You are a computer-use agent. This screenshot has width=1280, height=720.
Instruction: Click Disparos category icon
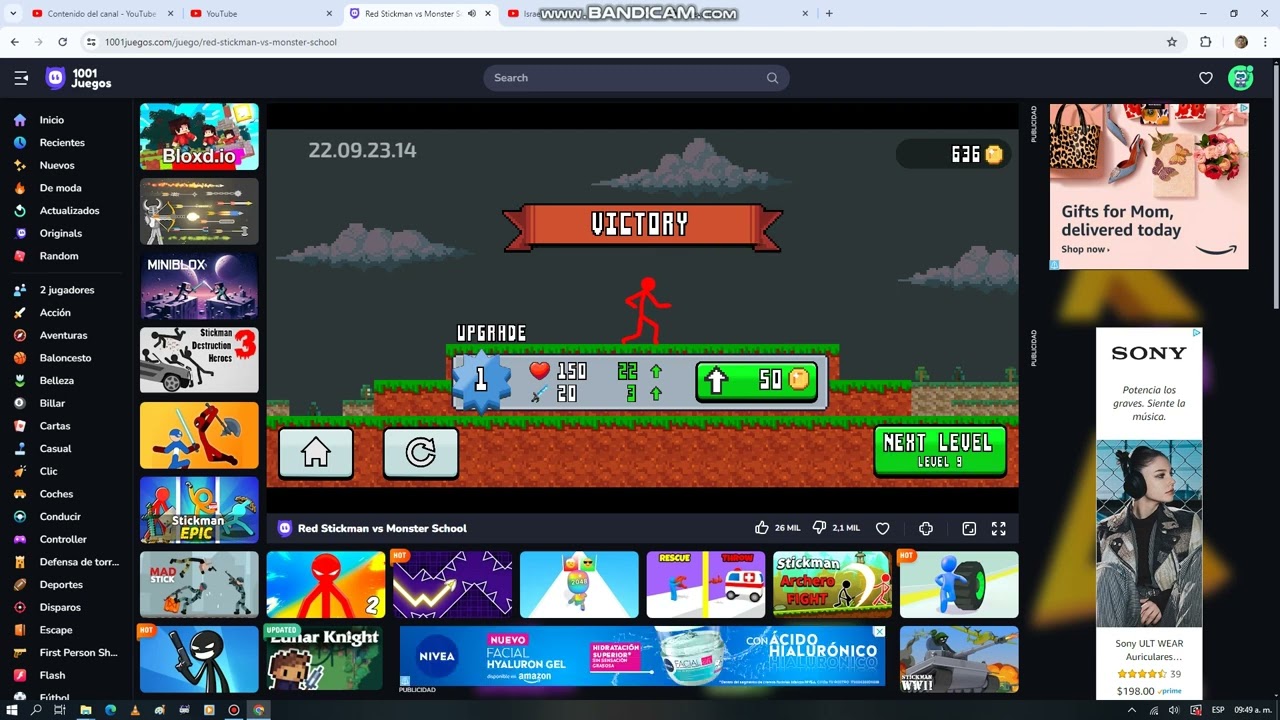(x=20, y=607)
